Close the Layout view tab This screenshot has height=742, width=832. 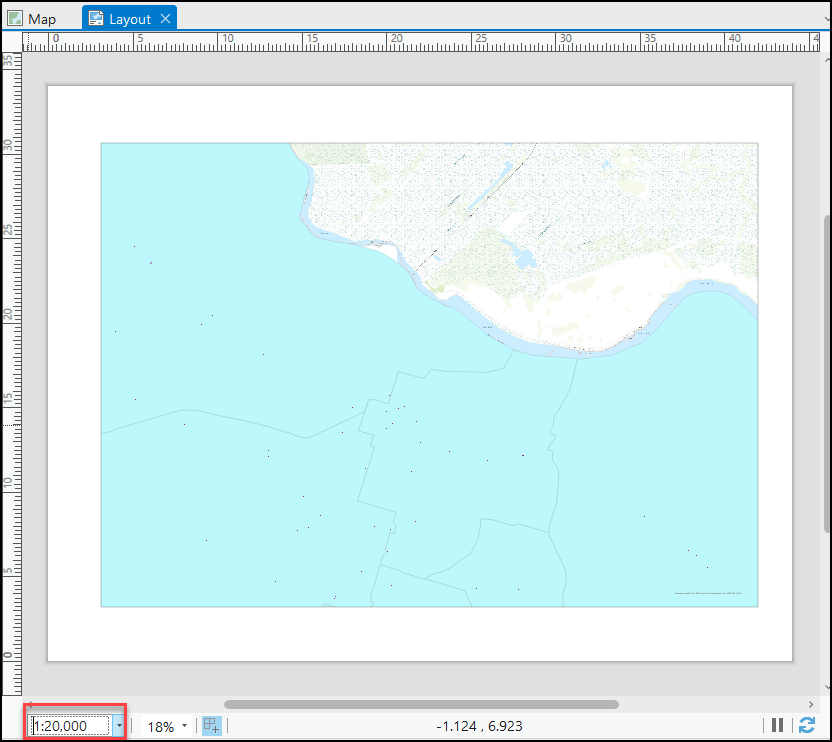[165, 17]
